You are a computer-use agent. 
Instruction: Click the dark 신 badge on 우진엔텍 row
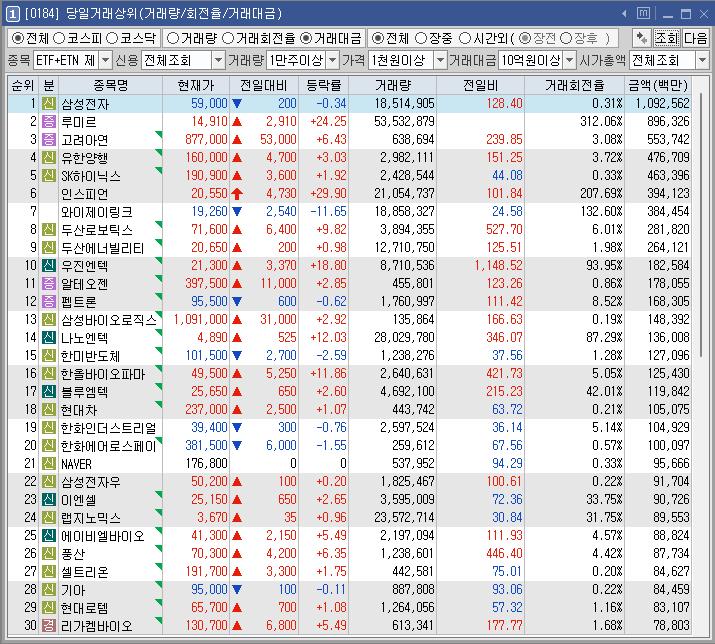(x=48, y=265)
